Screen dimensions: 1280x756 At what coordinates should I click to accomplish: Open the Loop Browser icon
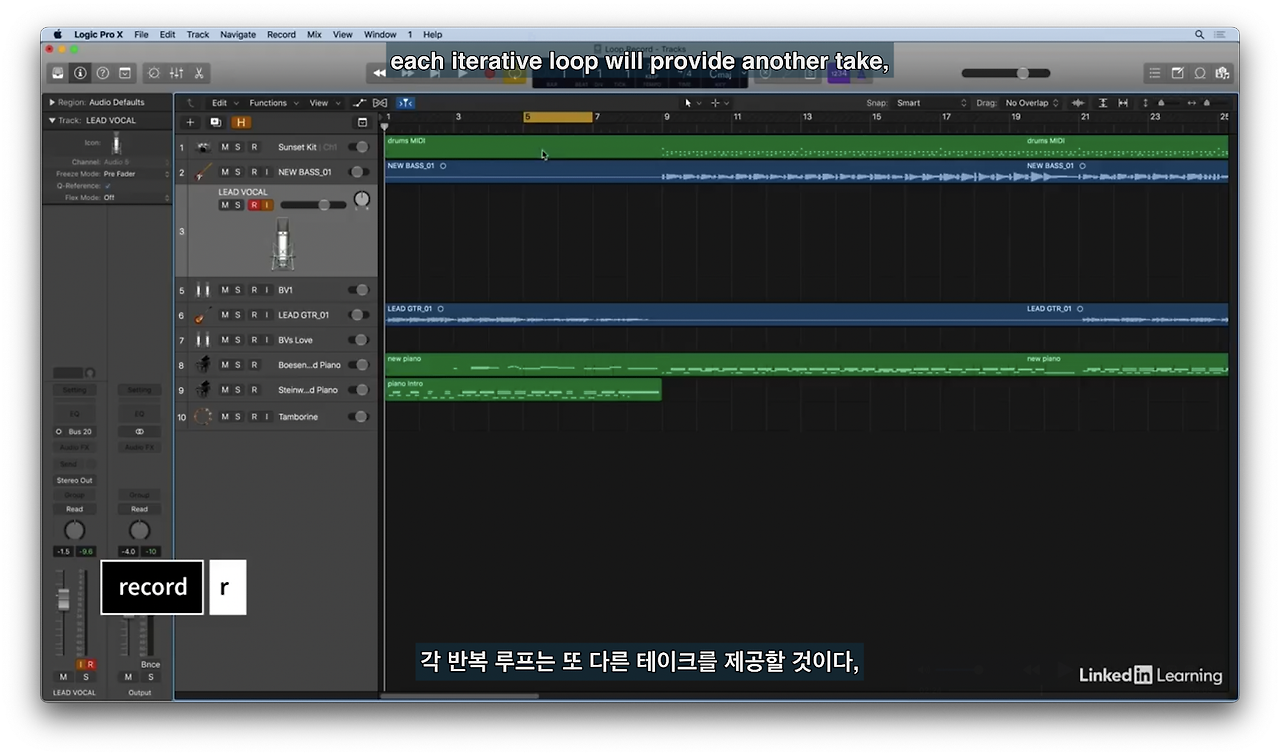[1199, 73]
